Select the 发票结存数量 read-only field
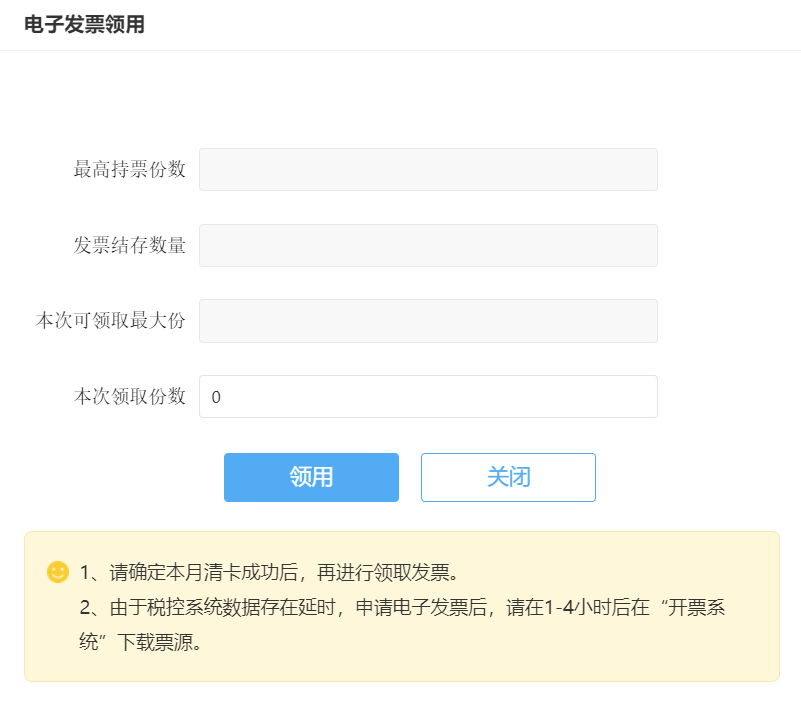The height and width of the screenshot is (706, 801). point(428,245)
